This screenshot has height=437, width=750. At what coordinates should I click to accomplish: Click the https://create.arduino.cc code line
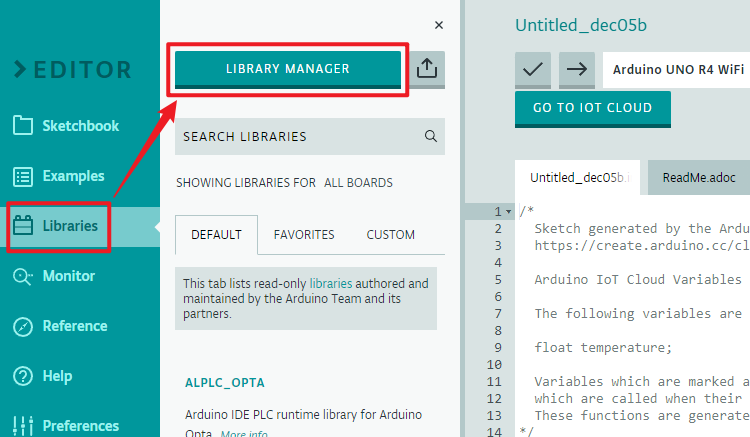tap(642, 246)
